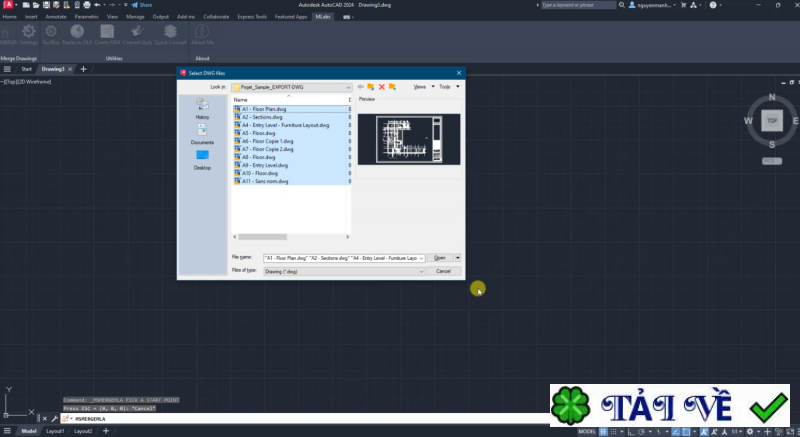Select the A4 - Entry Level - Furniture Layout.dwg file
Screen dimensions: 800x437
[x=284, y=125]
